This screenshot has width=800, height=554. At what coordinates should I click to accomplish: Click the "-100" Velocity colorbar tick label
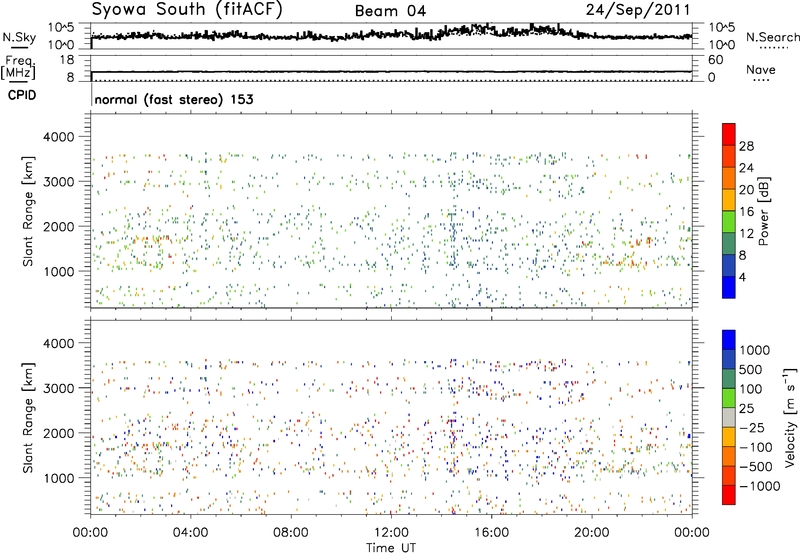point(756,447)
